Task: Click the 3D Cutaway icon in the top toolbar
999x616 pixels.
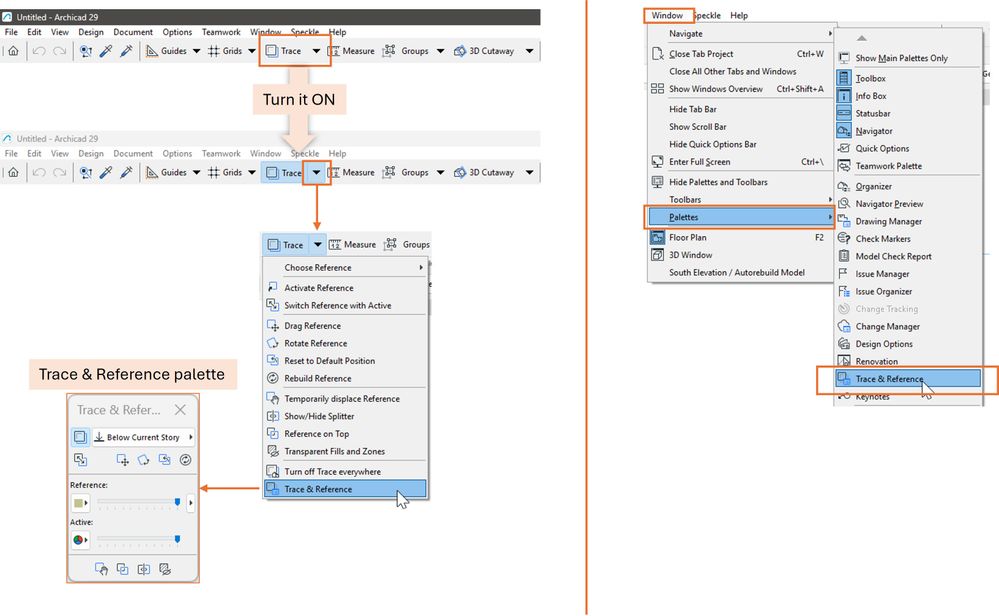Action: (459, 51)
